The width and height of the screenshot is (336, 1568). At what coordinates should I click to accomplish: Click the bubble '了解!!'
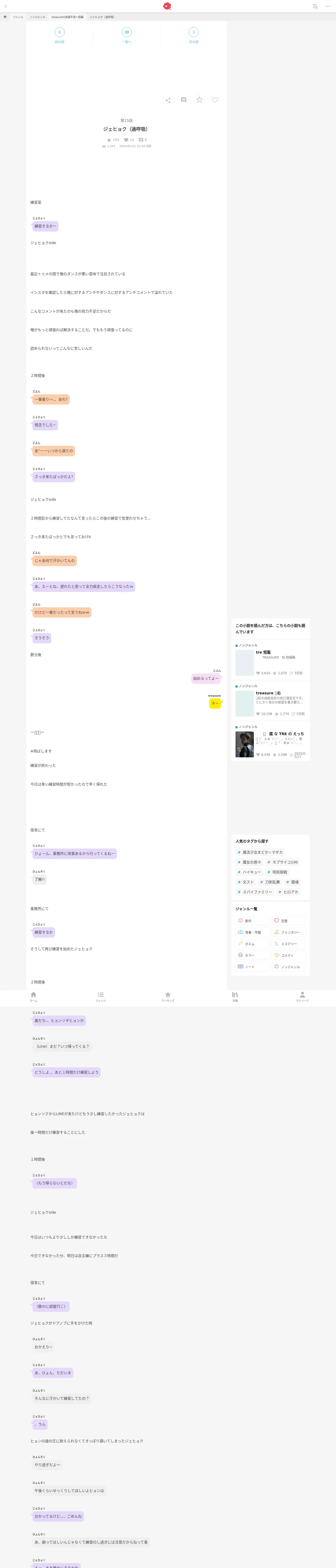coord(39,880)
